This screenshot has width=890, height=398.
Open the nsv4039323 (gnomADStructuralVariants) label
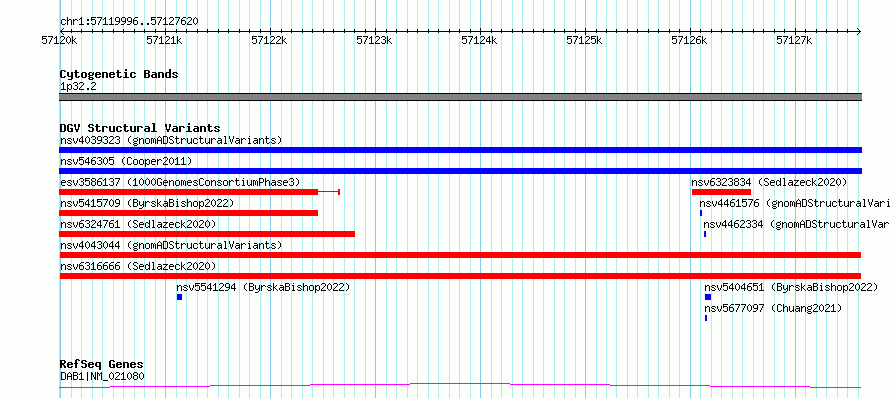[x=171, y=140]
